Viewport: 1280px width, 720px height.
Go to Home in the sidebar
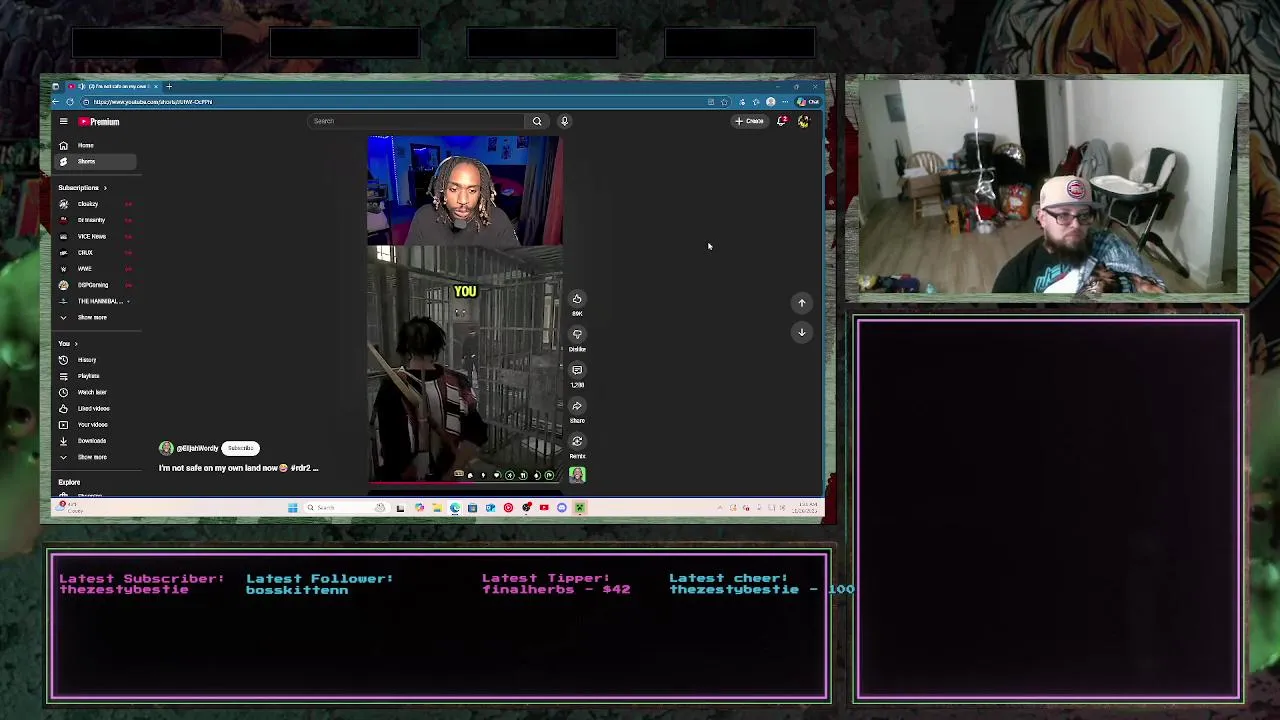coord(96,145)
